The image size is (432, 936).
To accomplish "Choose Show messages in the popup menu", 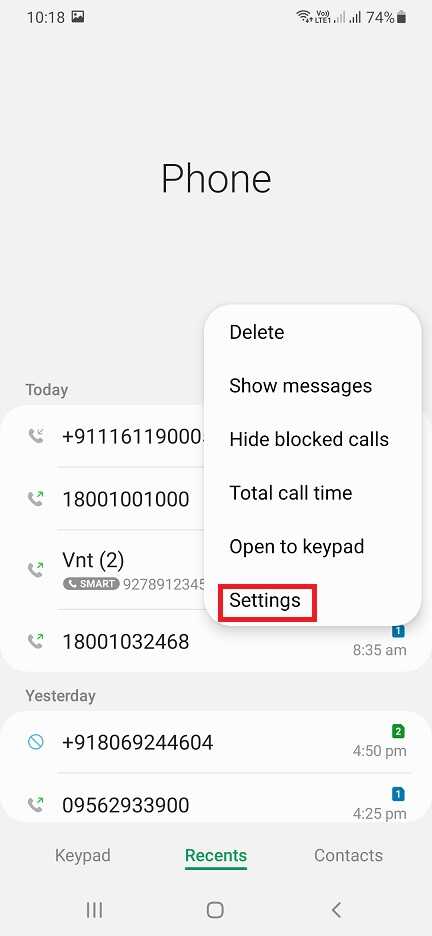I will (x=301, y=386).
